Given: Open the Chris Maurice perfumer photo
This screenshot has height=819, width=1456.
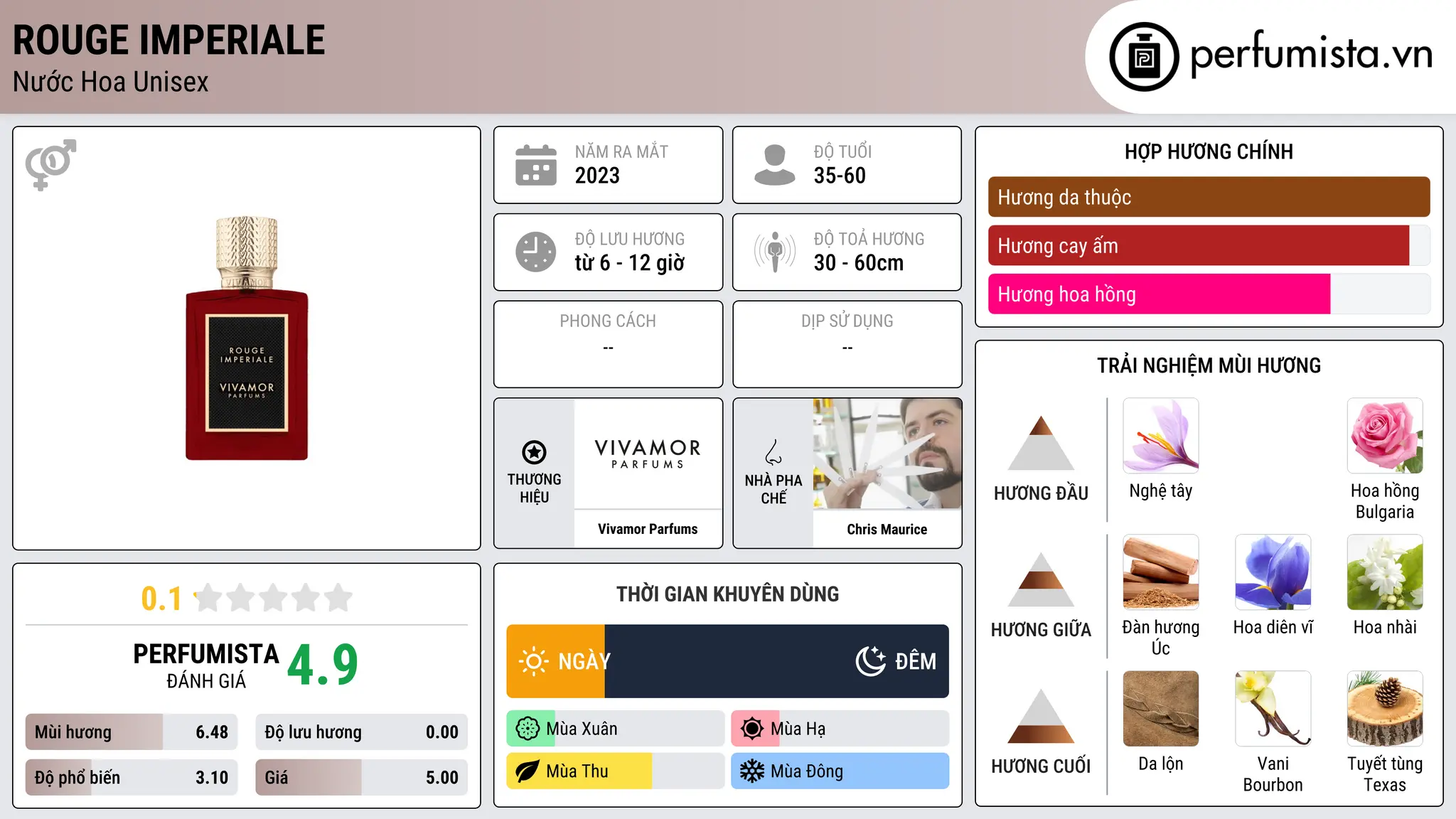Looking at the screenshot, I should 887,454.
